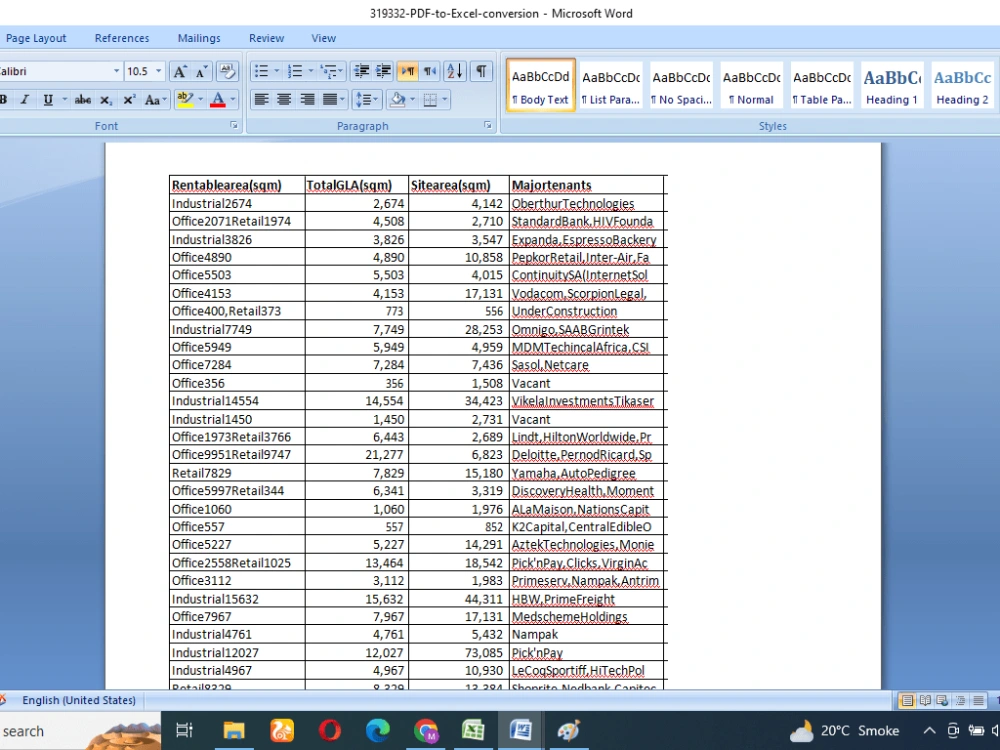Screen dimensions: 1000x750
Task: Click the OberthurTechnologies table cell
Action: (586, 203)
